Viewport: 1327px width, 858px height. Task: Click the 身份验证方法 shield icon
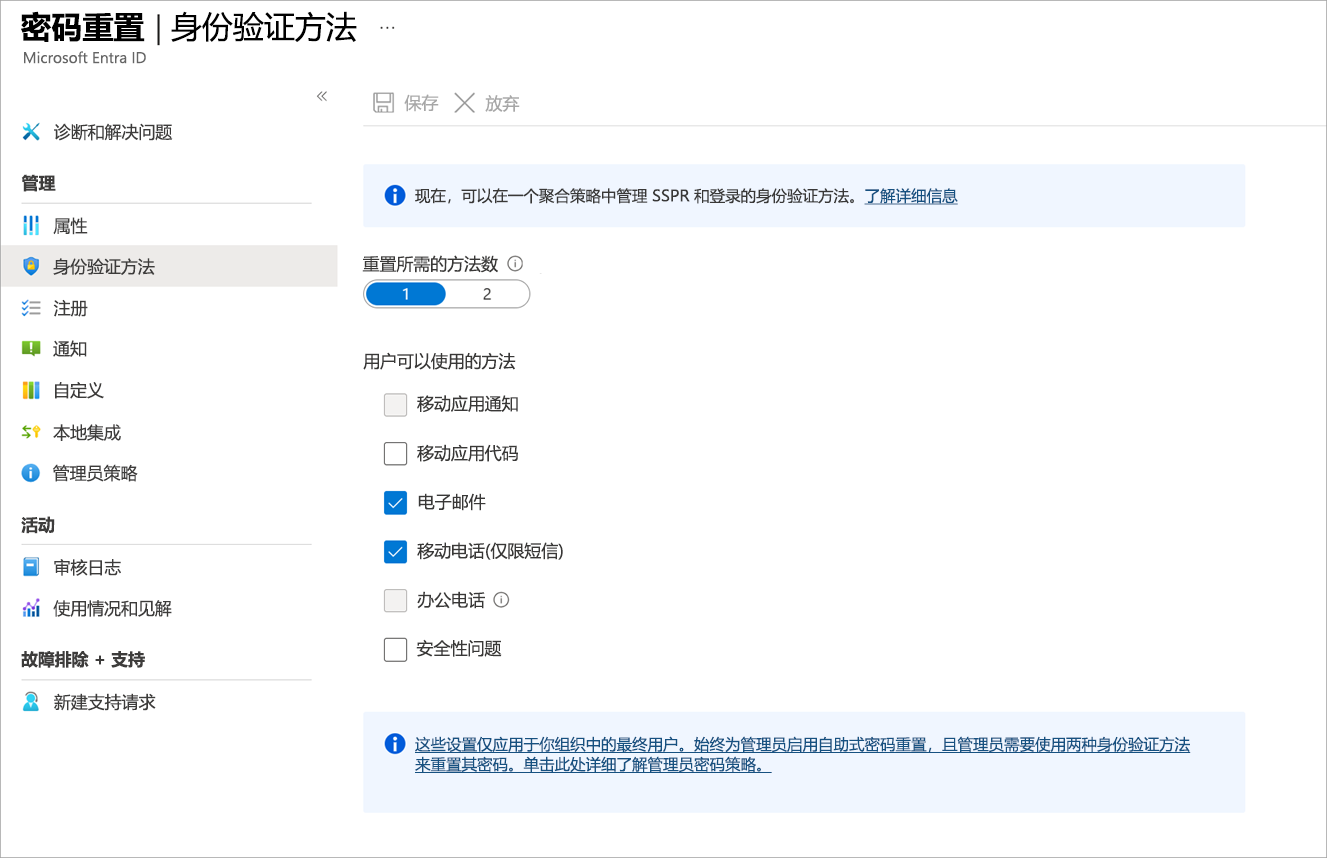(31, 267)
